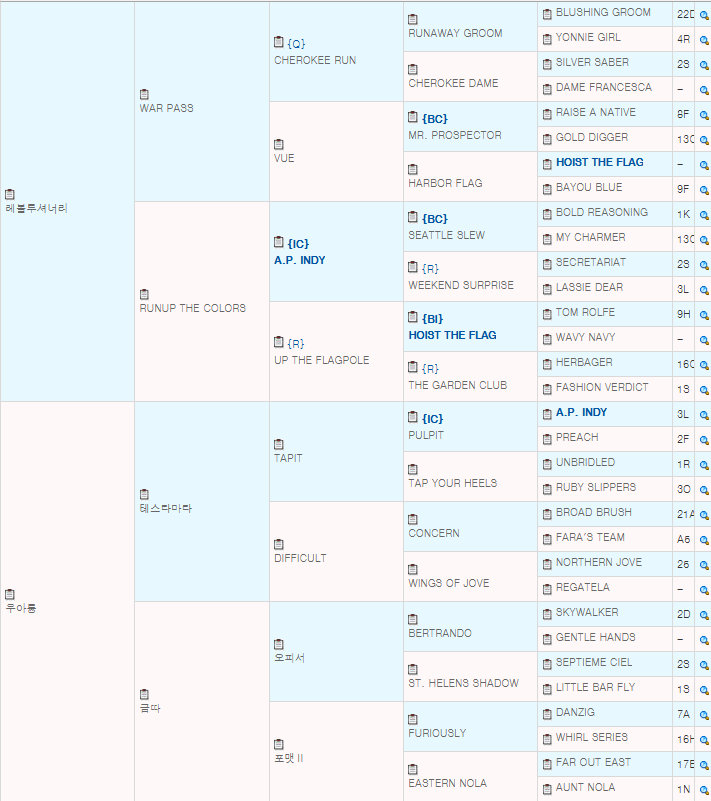Click the text WHIRL SERIES
Screen dimensions: 711x801
[591, 738]
